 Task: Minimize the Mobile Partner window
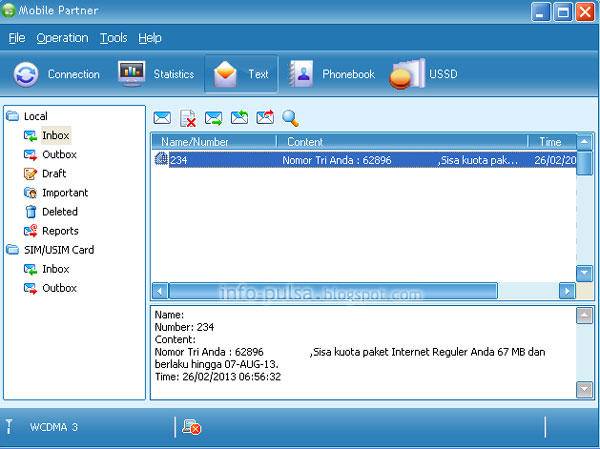pyautogui.click(x=540, y=12)
